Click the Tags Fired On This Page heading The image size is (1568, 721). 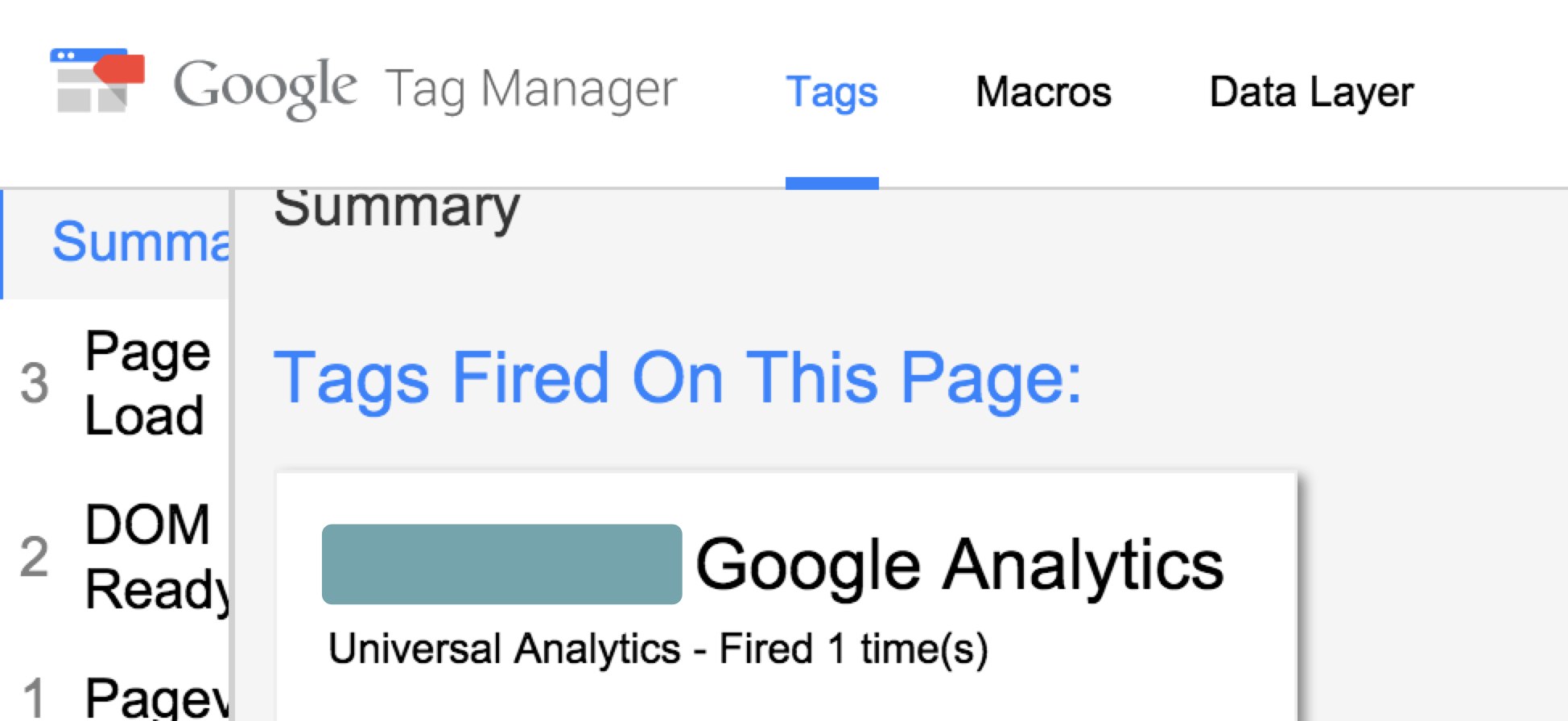pos(678,377)
